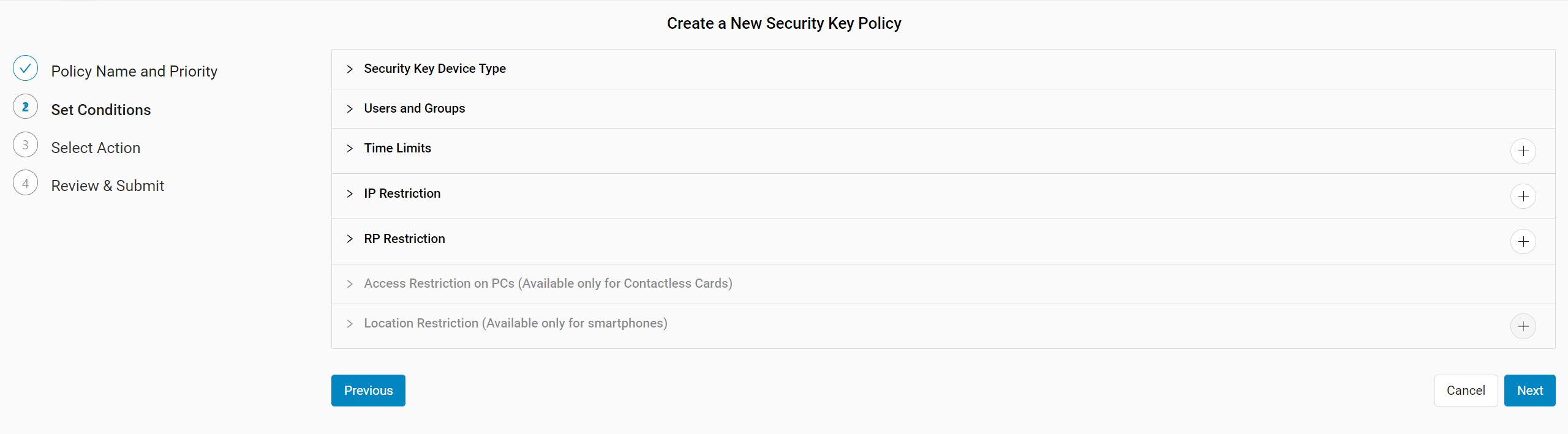Viewport: 1568px width, 434px height.
Task: Expand Location Restriction section chevron
Action: tap(350, 324)
